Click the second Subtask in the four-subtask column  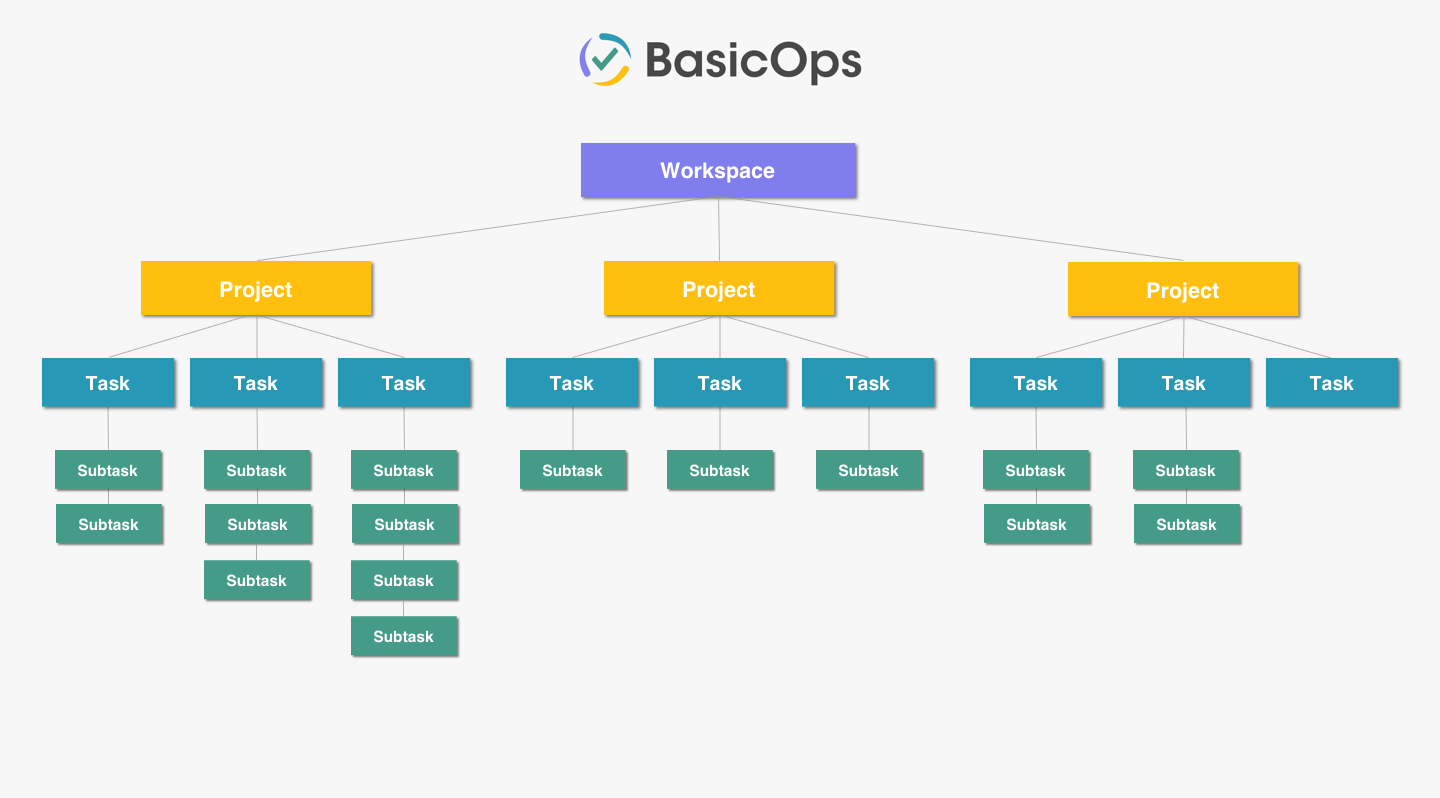[x=405, y=524]
